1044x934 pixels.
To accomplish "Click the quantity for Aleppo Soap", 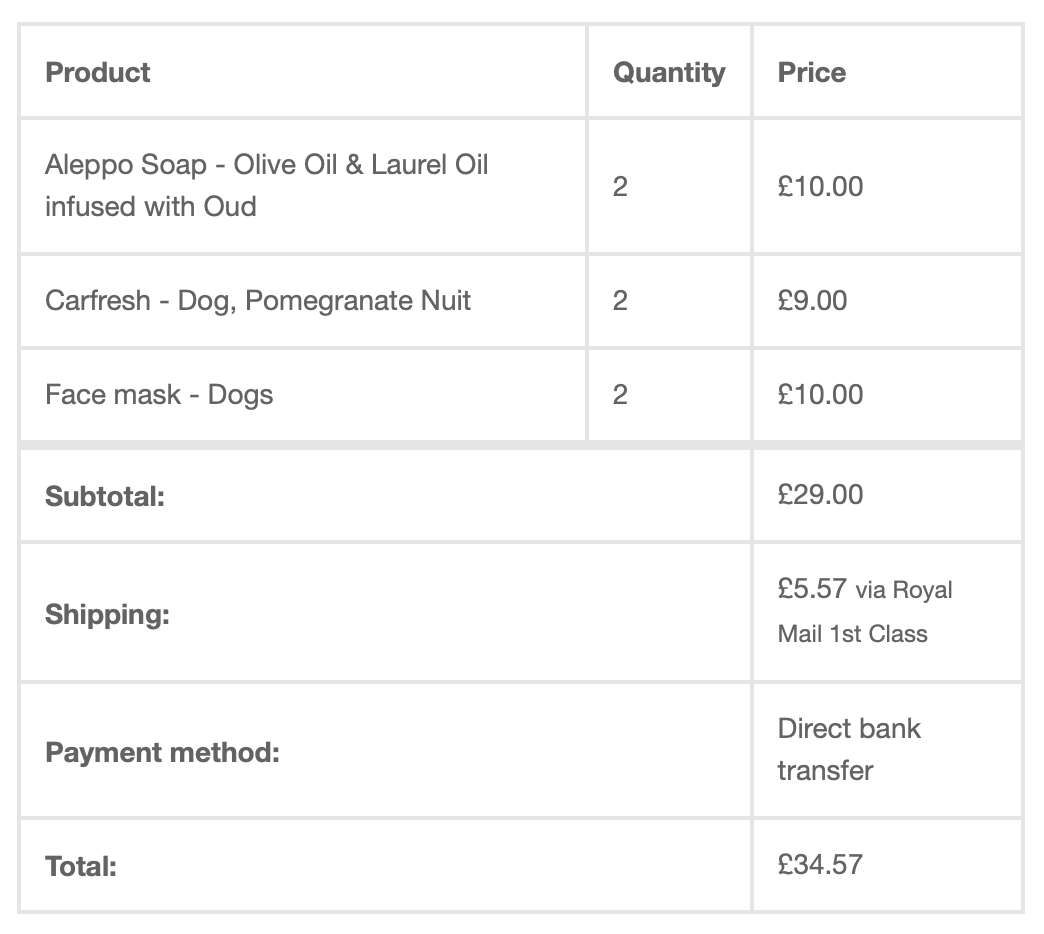I will click(x=620, y=186).
